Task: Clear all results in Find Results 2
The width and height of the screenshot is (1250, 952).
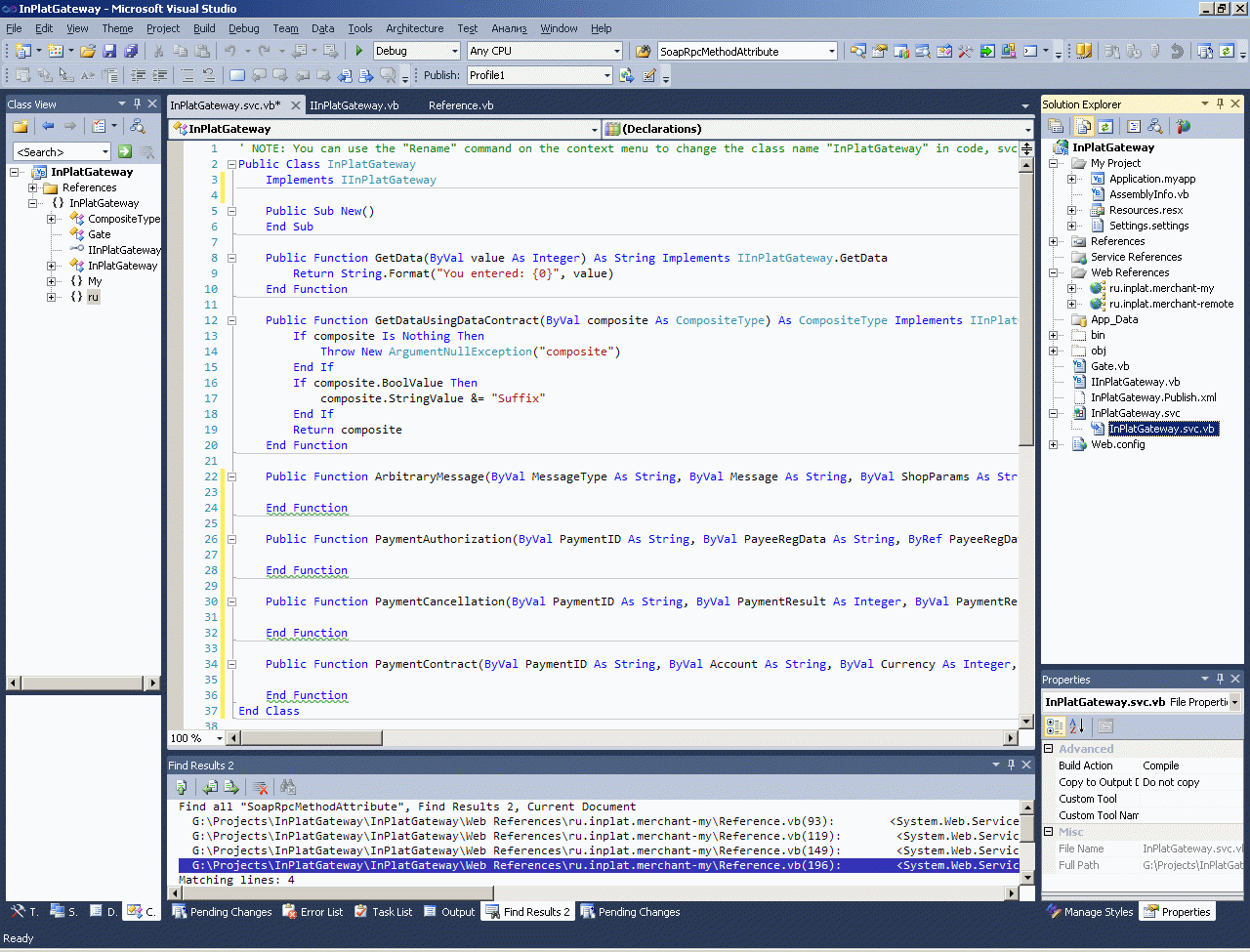Action: pyautogui.click(x=260, y=787)
